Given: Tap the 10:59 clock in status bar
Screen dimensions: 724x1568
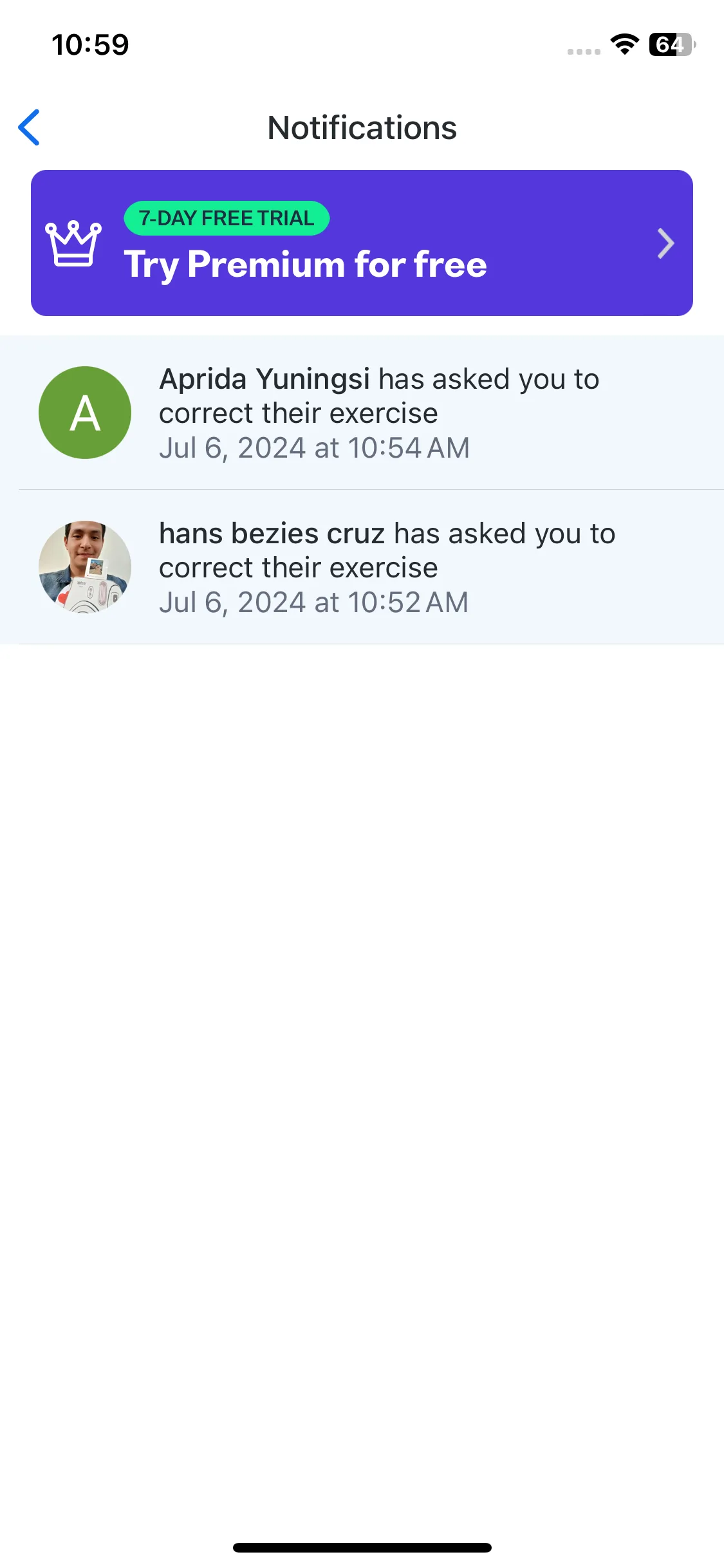Looking at the screenshot, I should pyautogui.click(x=90, y=44).
